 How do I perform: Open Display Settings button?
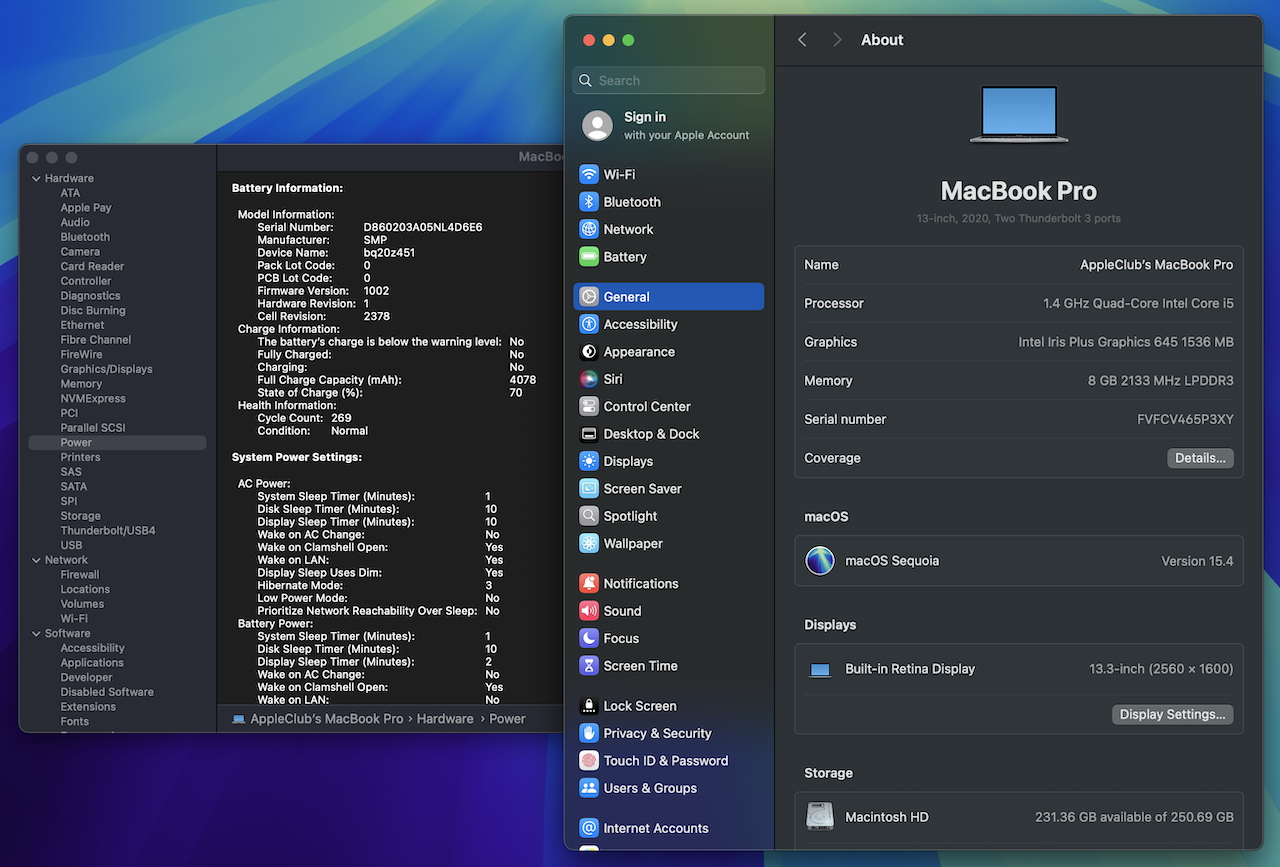[1172, 715]
